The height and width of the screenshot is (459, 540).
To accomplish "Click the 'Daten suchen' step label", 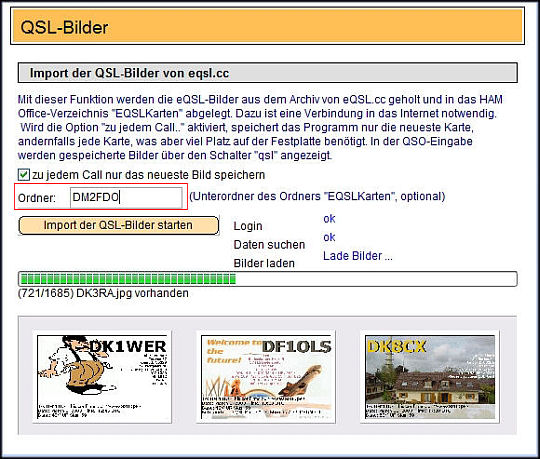I will click(x=269, y=245).
